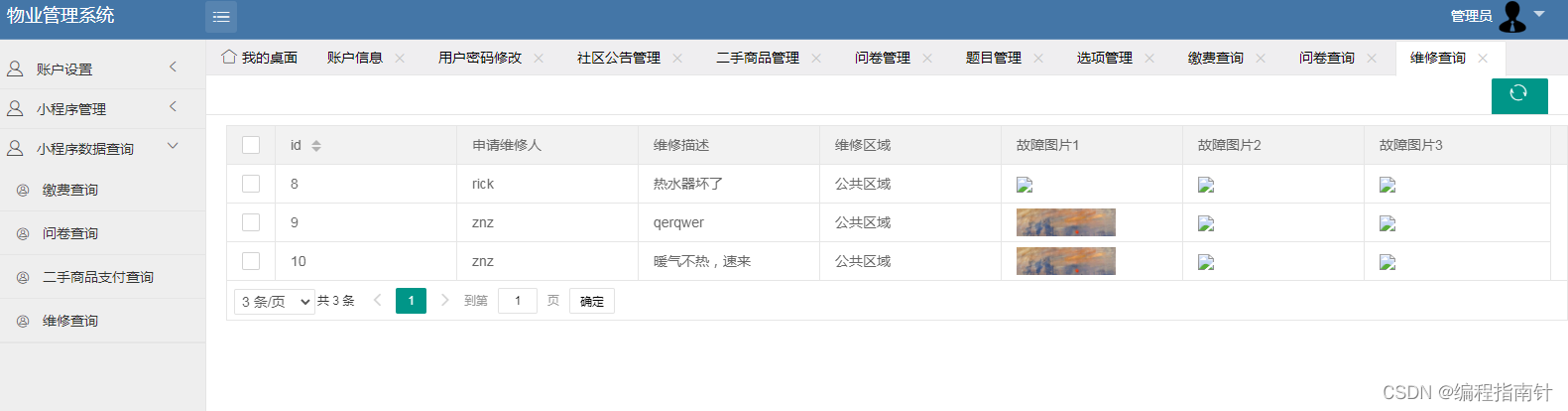Close the 社区公告管理 tab
Screen dimensions: 1568x411
coord(677,58)
